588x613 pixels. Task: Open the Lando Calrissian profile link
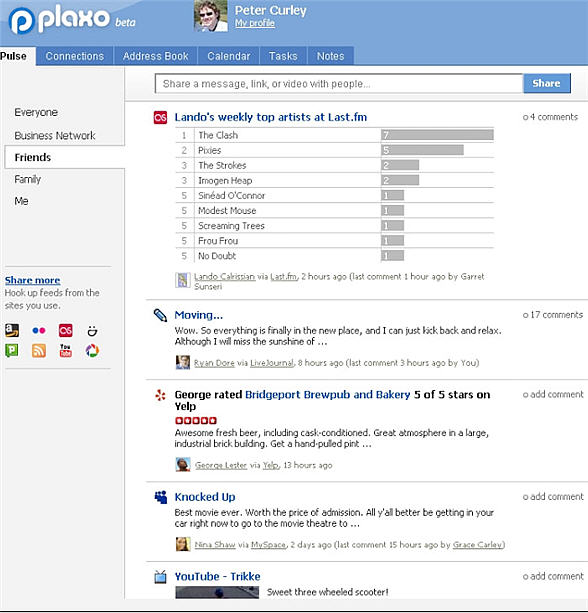coord(224,277)
